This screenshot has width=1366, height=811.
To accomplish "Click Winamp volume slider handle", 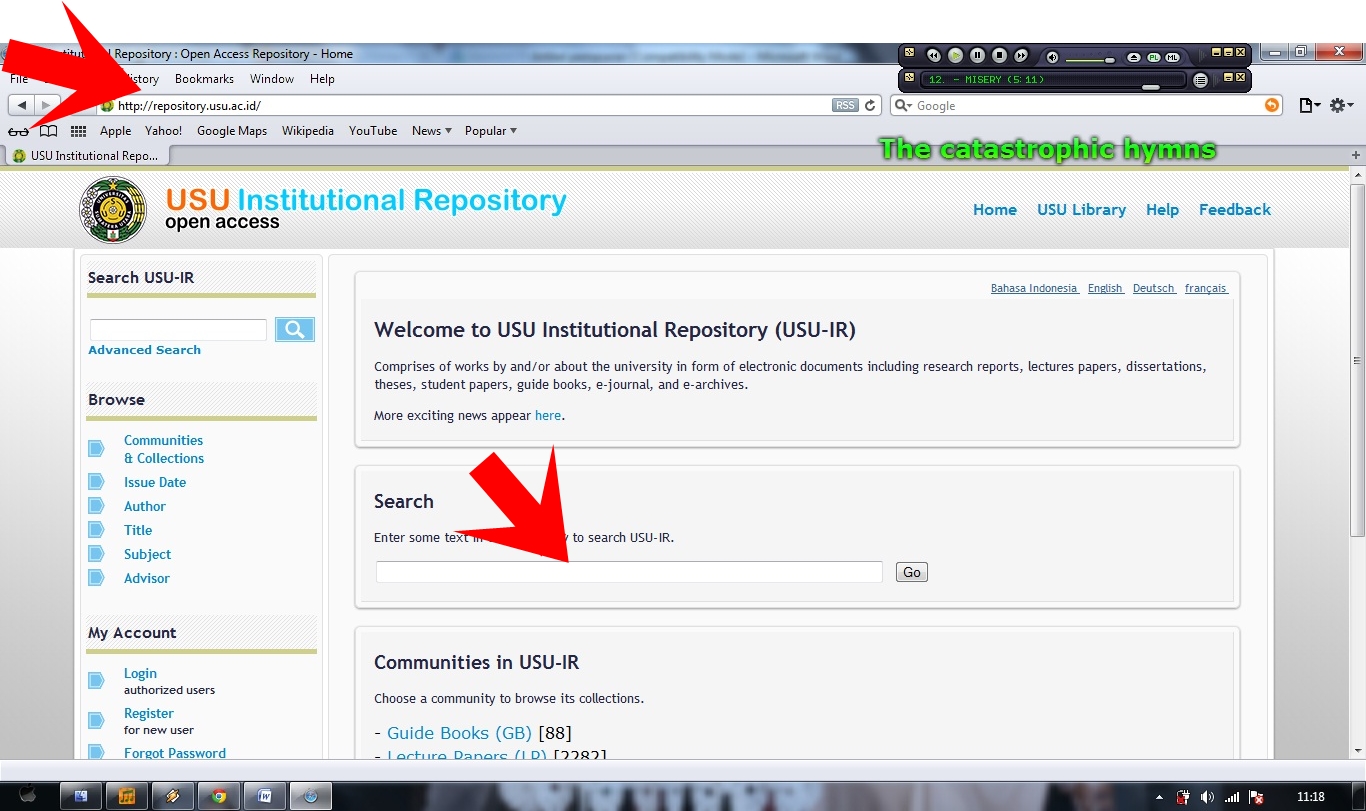I will (x=1109, y=60).
